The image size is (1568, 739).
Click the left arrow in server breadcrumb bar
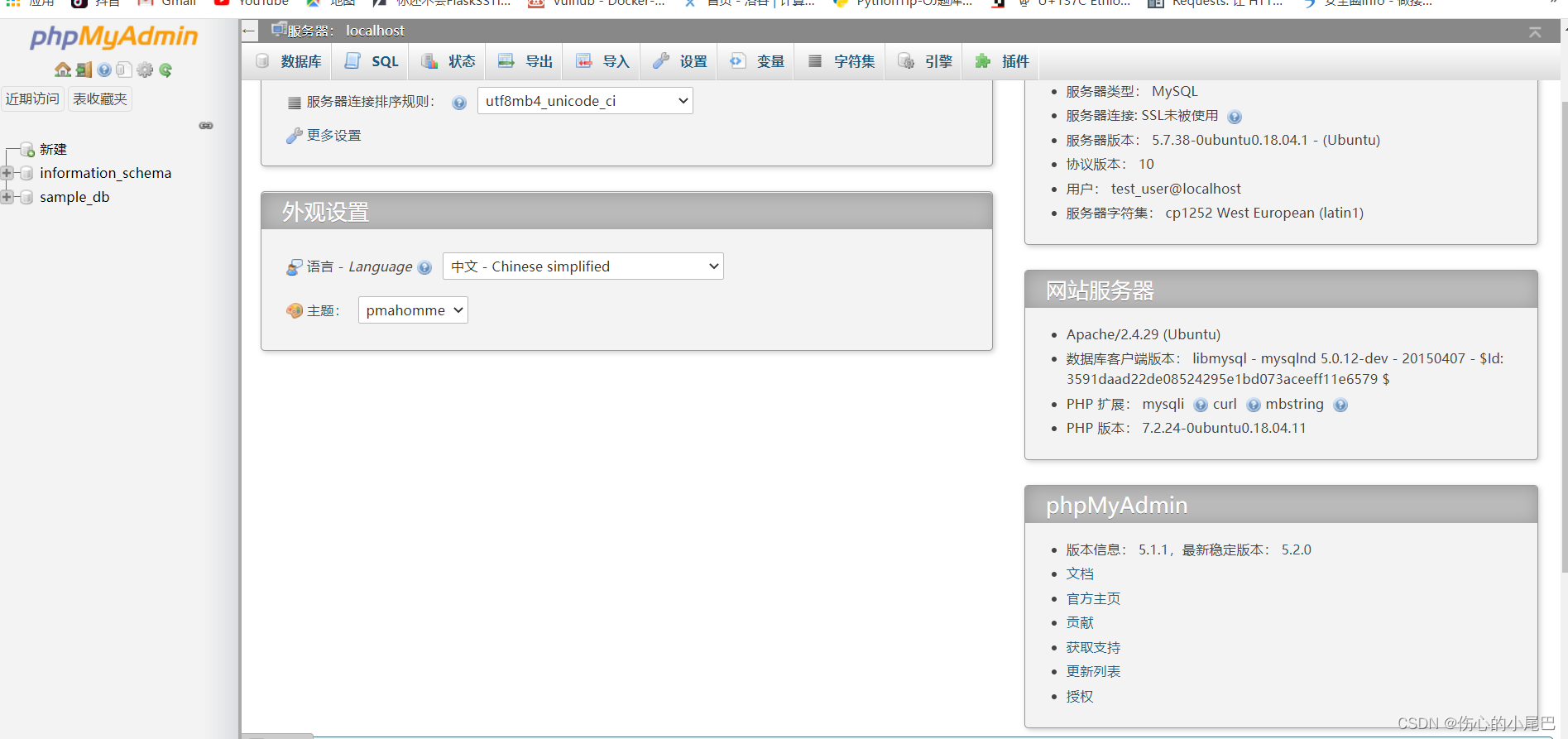point(249,31)
